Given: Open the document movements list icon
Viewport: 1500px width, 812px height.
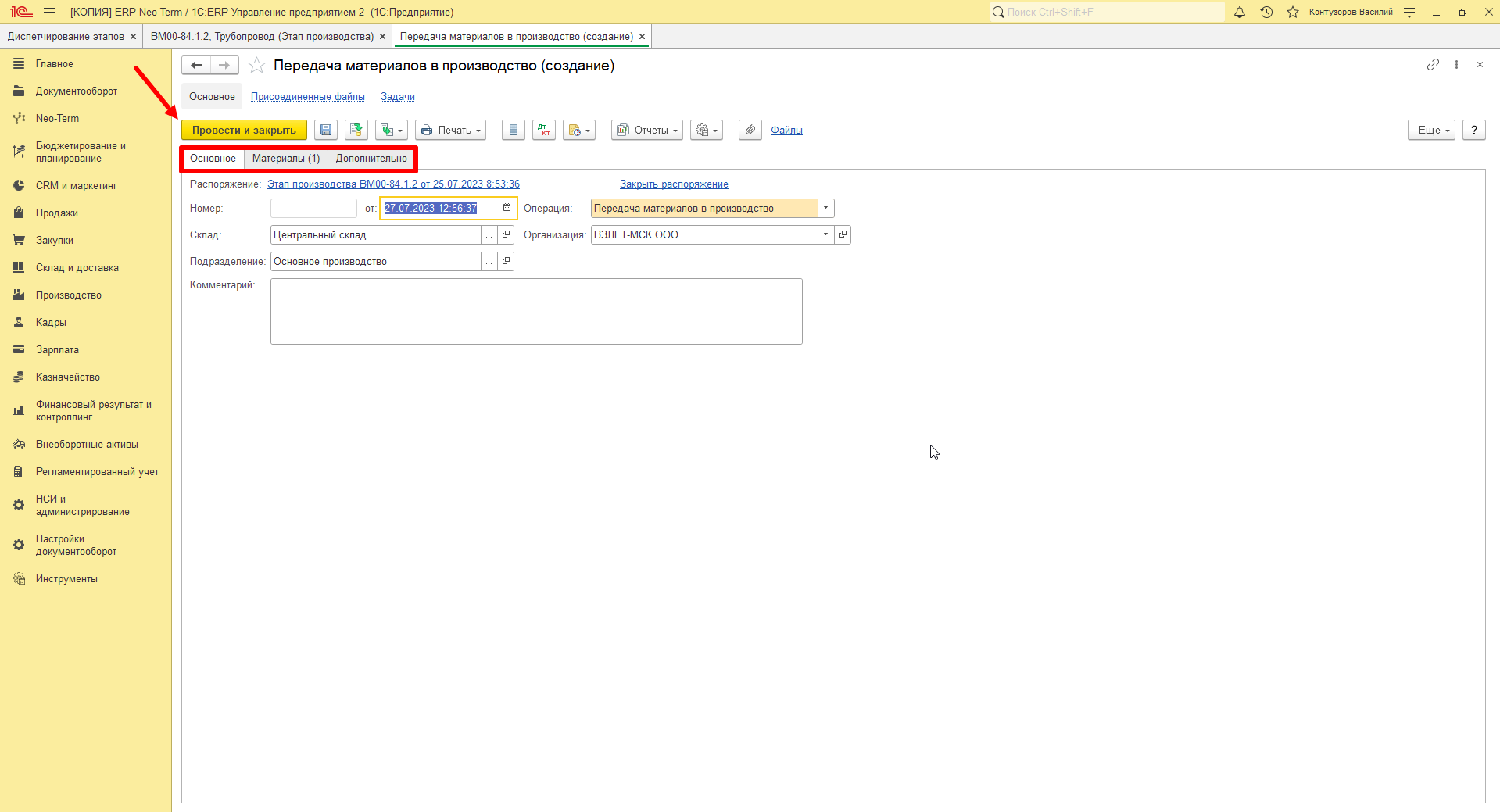Looking at the screenshot, I should pyautogui.click(x=514, y=130).
